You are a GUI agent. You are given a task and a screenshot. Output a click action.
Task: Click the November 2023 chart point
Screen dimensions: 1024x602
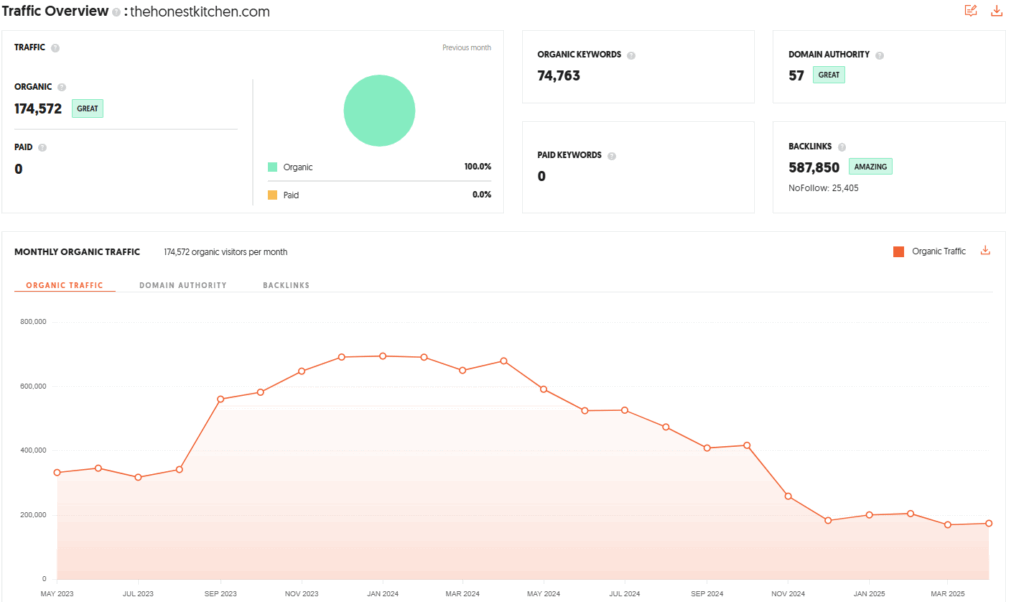click(302, 372)
